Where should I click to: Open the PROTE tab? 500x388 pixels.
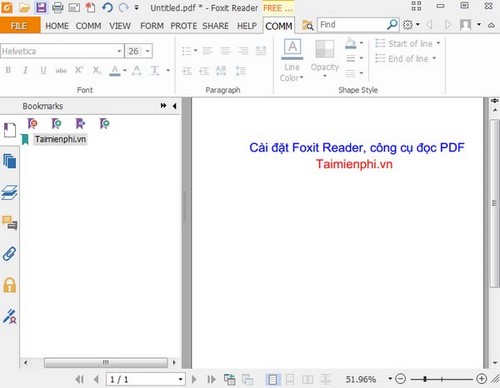[183, 26]
